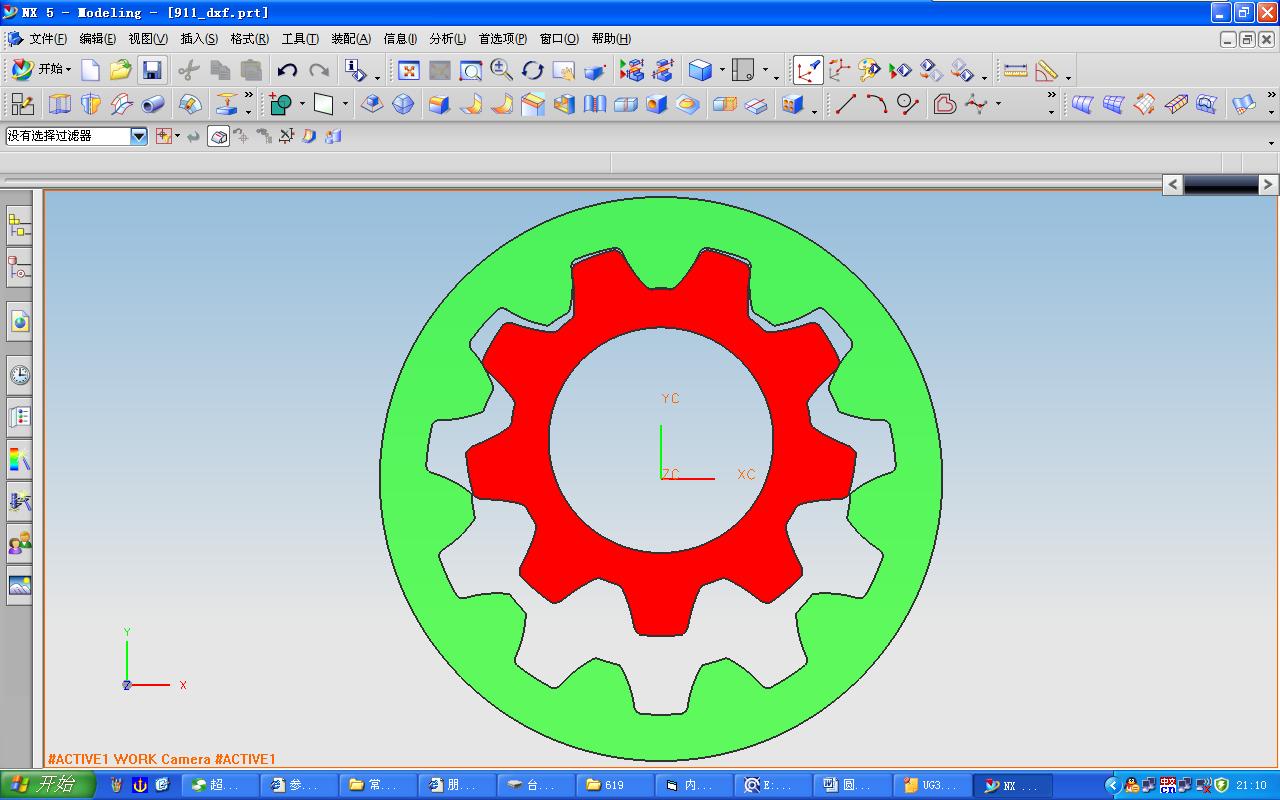1280x800 pixels.
Task: Click the New file icon
Action: coord(91,70)
